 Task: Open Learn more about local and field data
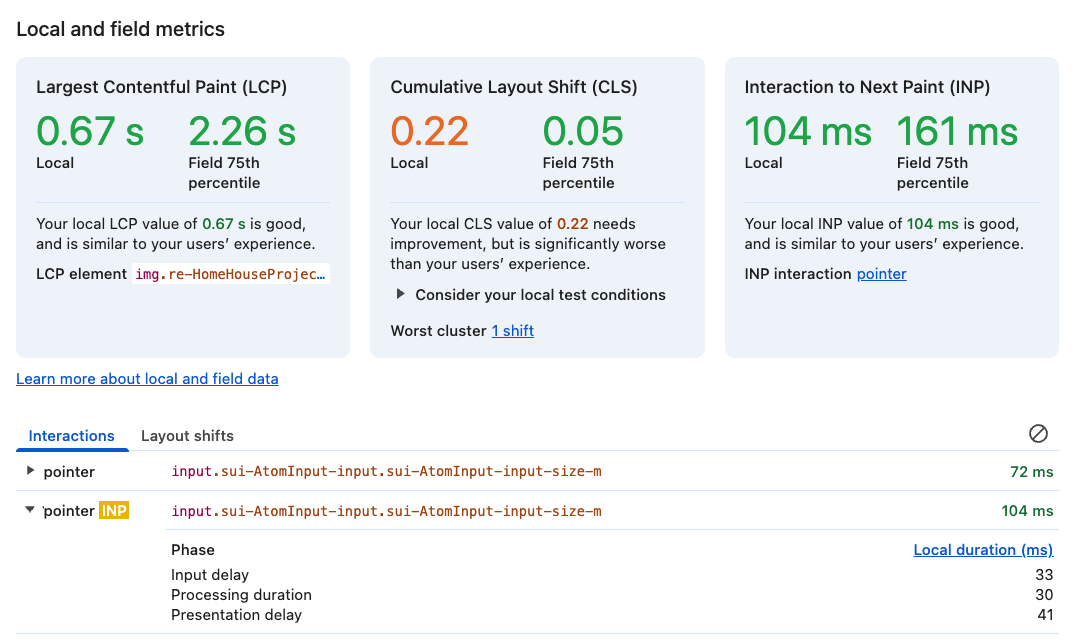(x=147, y=379)
